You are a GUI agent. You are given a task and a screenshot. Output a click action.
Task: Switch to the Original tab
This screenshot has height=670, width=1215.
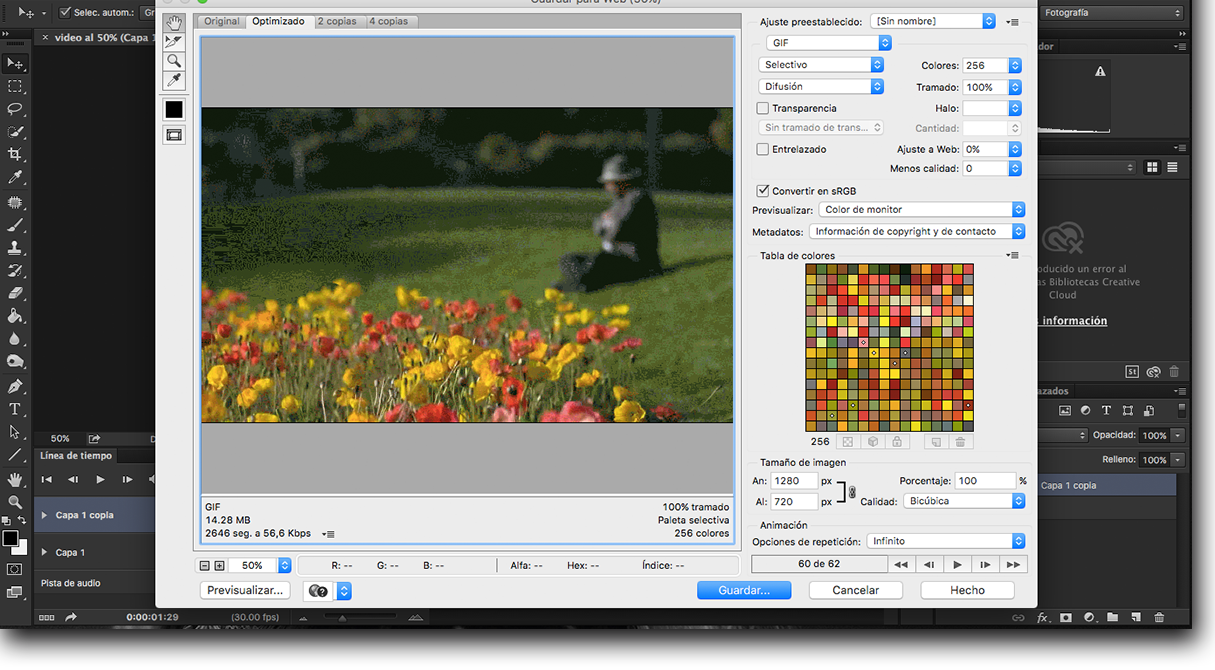point(221,21)
